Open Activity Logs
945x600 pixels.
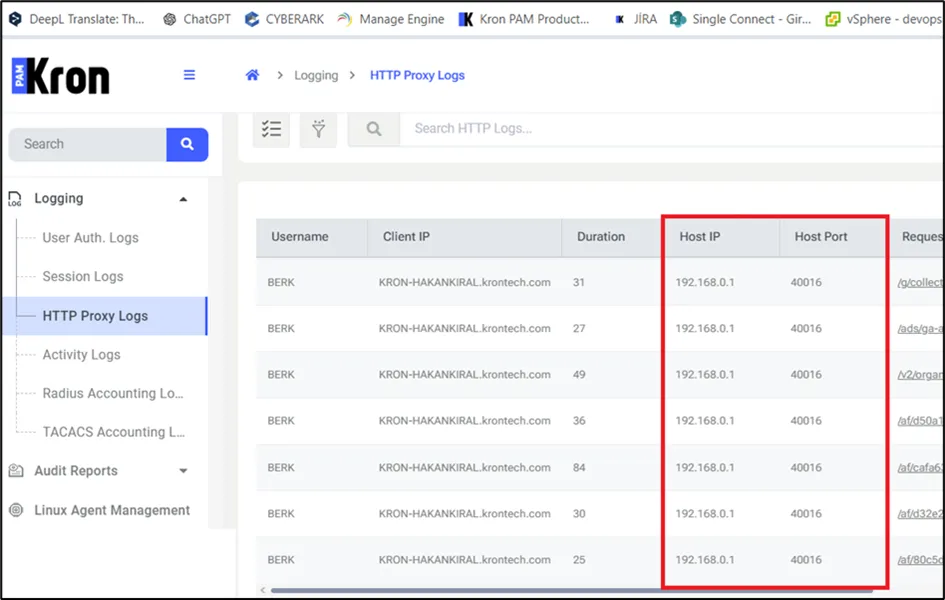point(81,355)
